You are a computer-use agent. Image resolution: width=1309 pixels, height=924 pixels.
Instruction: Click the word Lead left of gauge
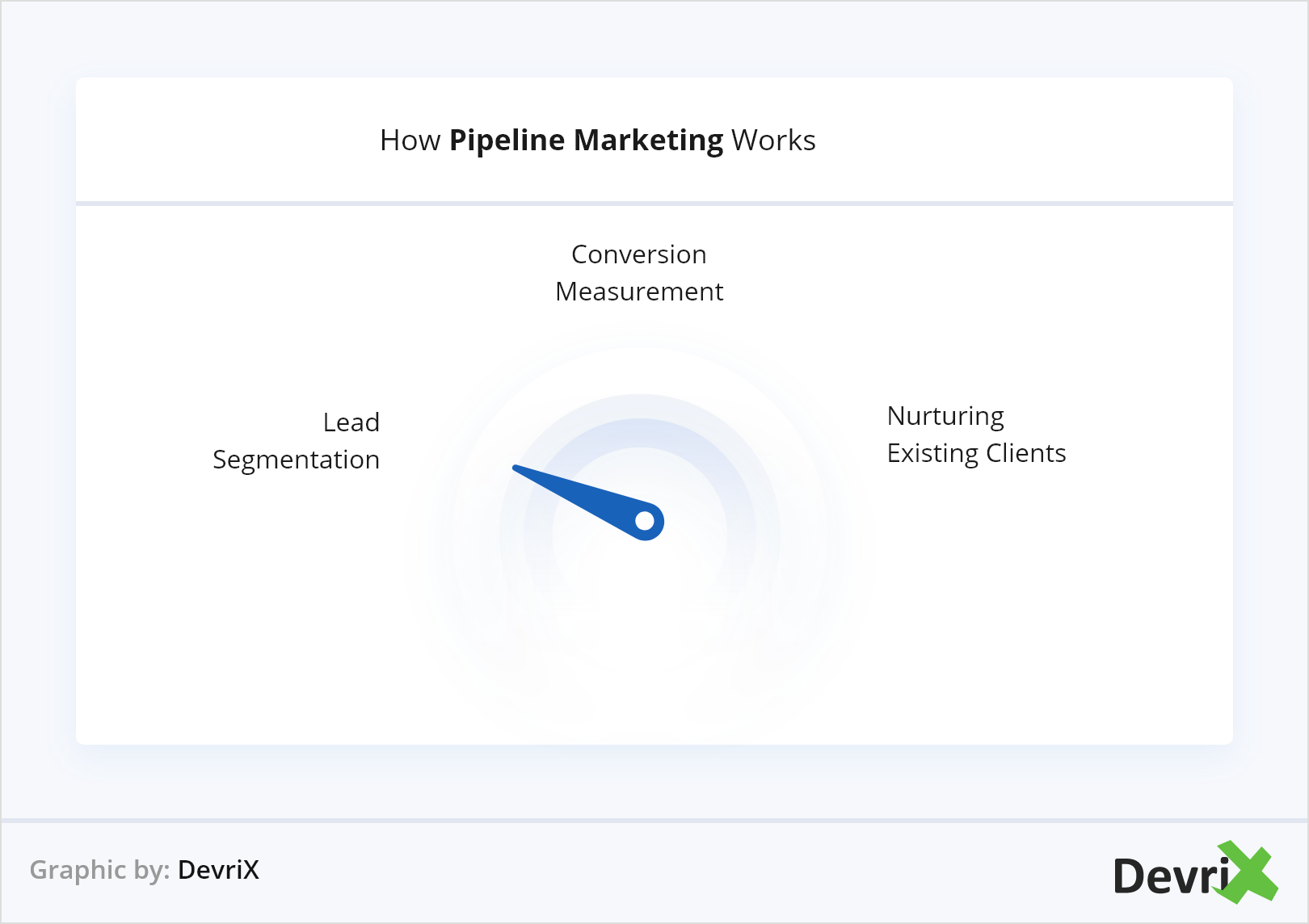pos(351,422)
